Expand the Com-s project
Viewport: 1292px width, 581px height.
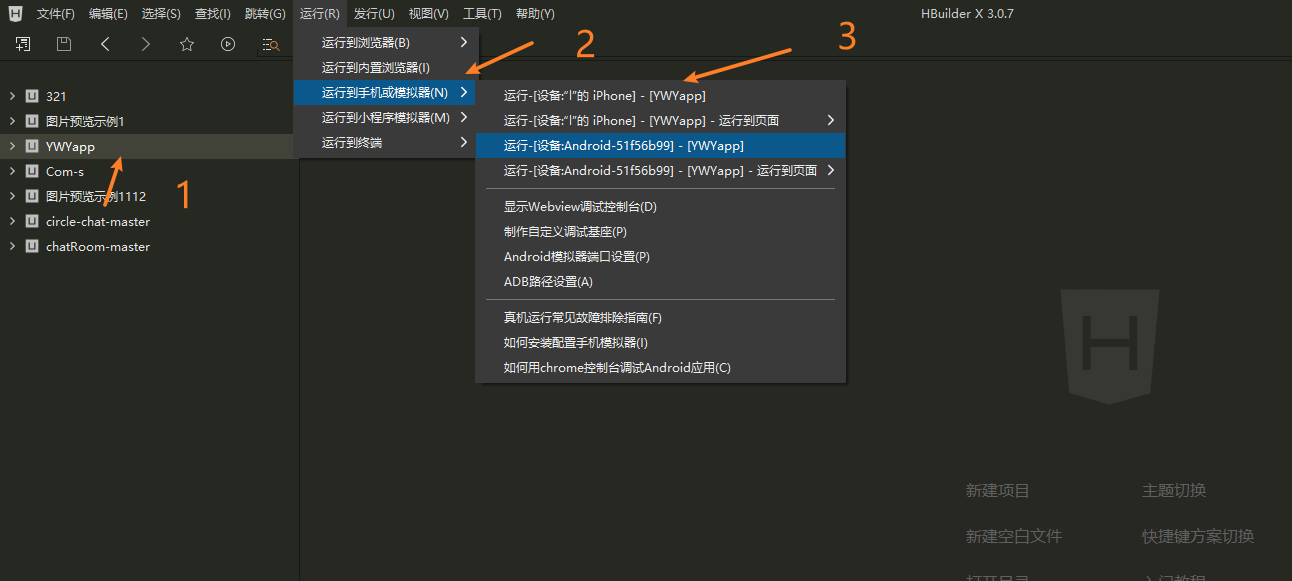click(x=12, y=171)
